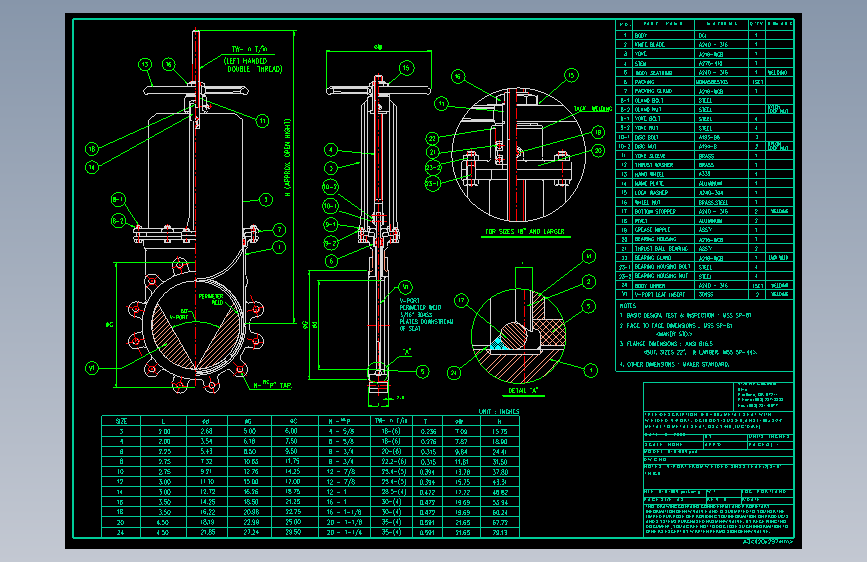Click the SIZE header in dimension table
Image resolution: width=867 pixels, height=562 pixels.
121,421
